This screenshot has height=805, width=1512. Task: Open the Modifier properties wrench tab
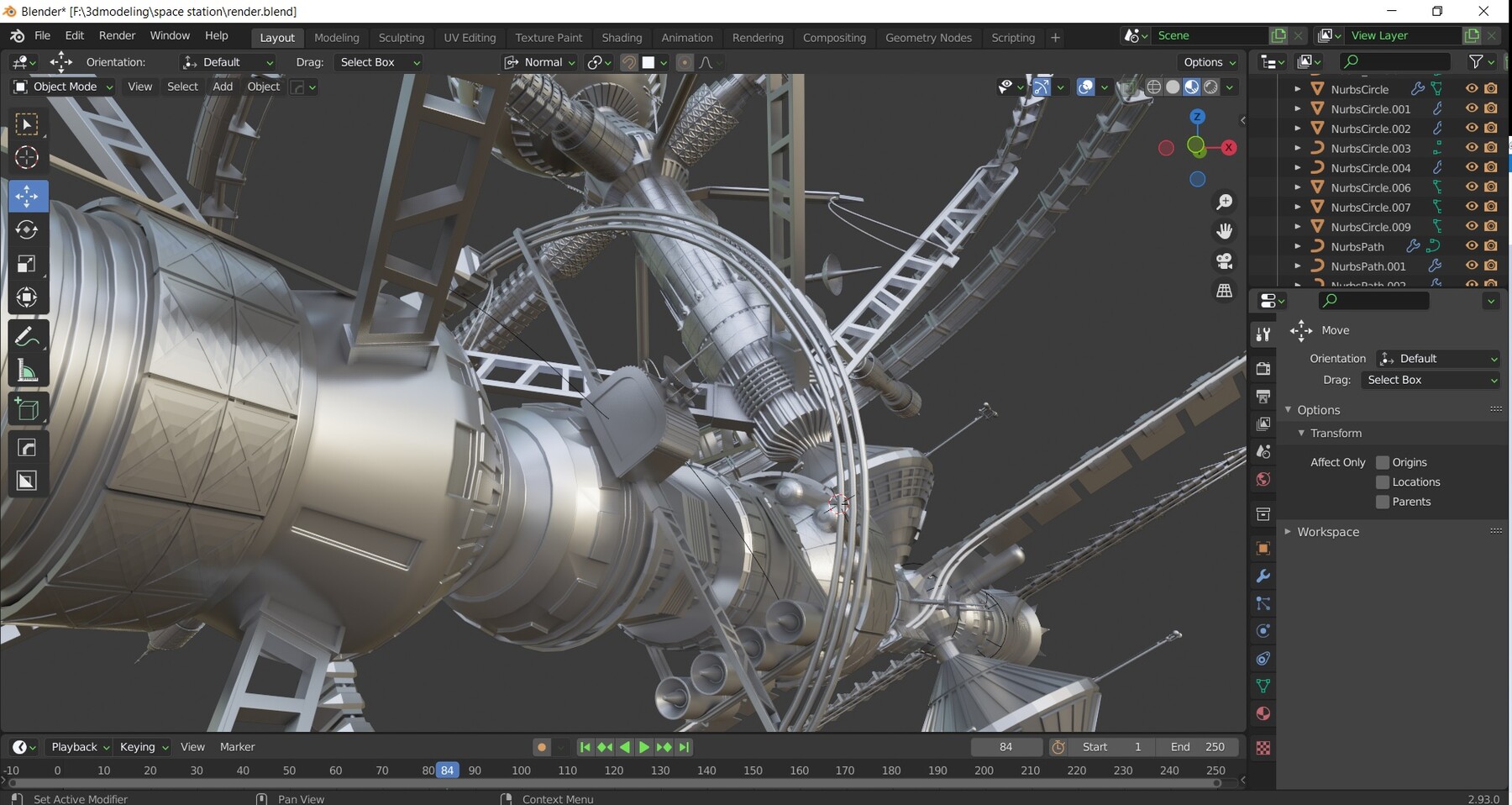point(1263,576)
